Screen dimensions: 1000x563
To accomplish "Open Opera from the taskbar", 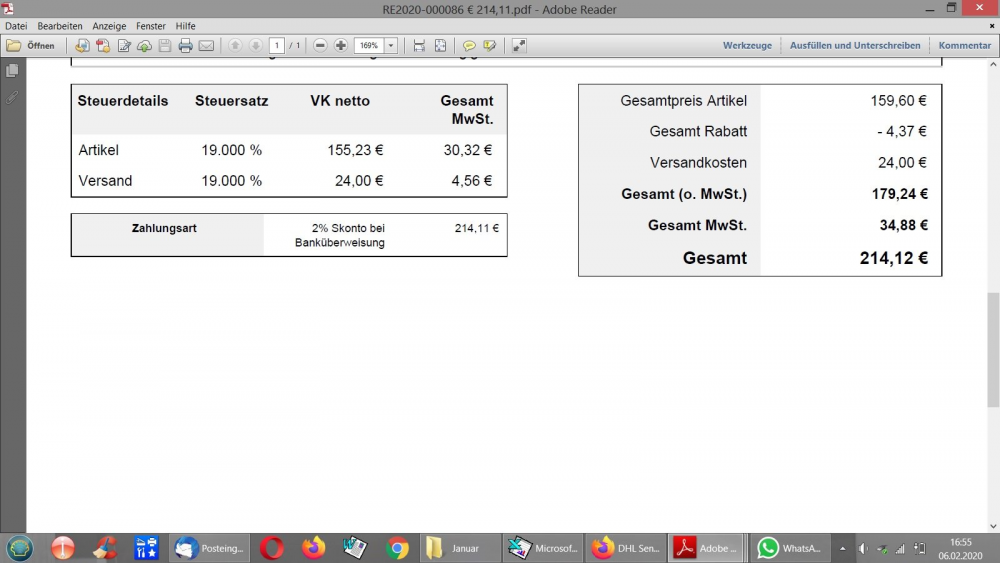I will pyautogui.click(x=271, y=548).
